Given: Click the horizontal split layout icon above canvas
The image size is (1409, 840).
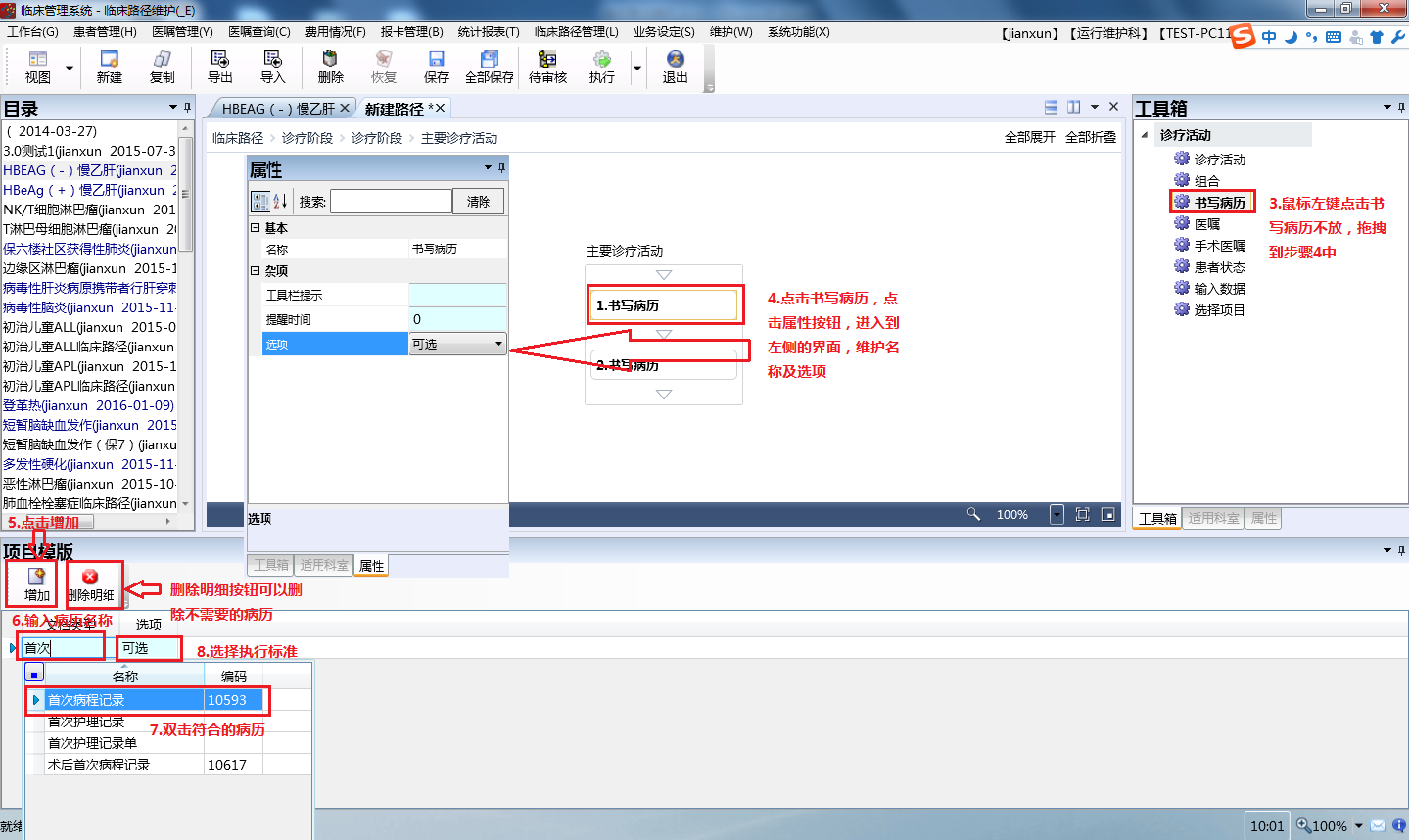Looking at the screenshot, I should [1051, 108].
